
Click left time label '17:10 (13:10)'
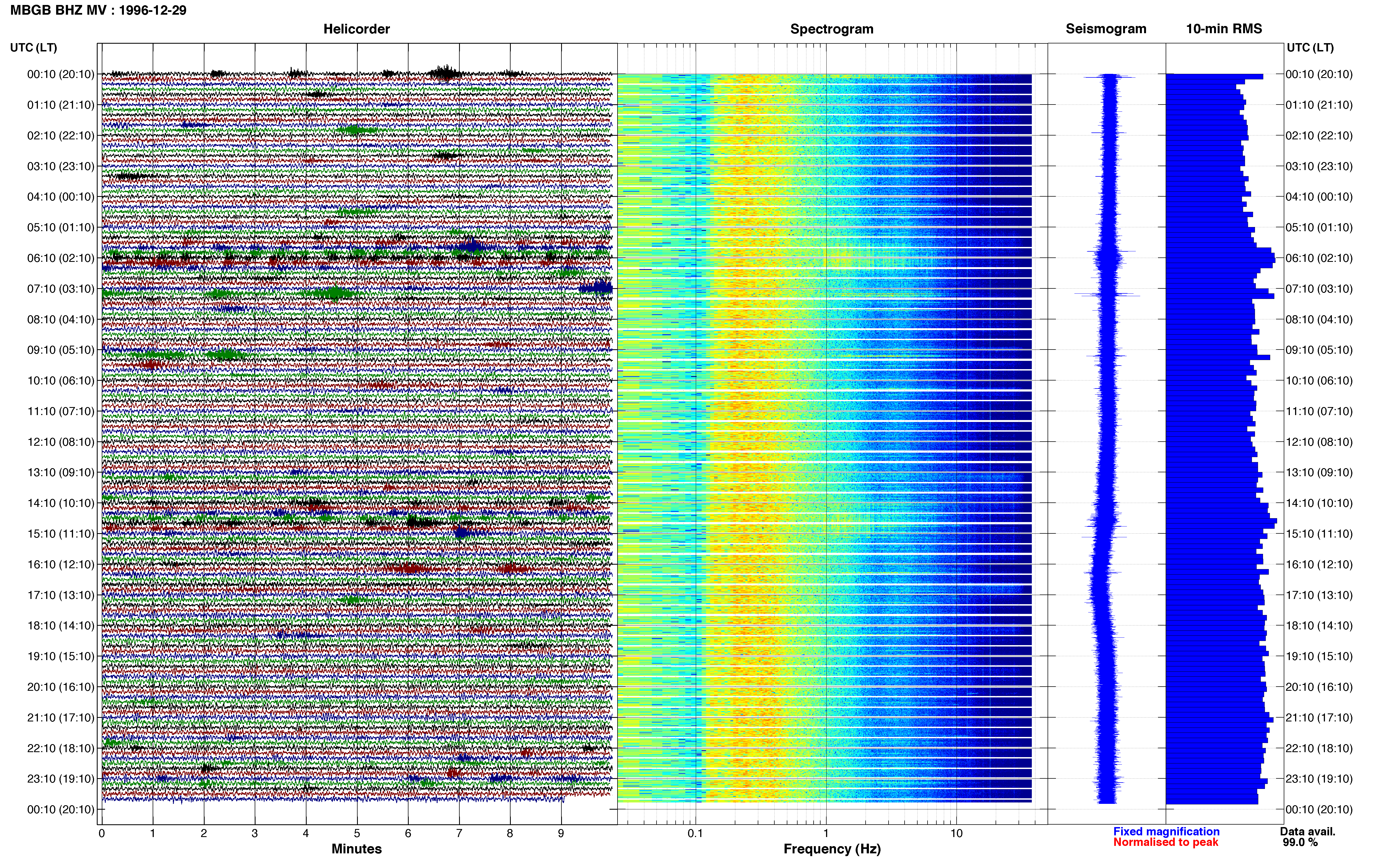pos(61,595)
